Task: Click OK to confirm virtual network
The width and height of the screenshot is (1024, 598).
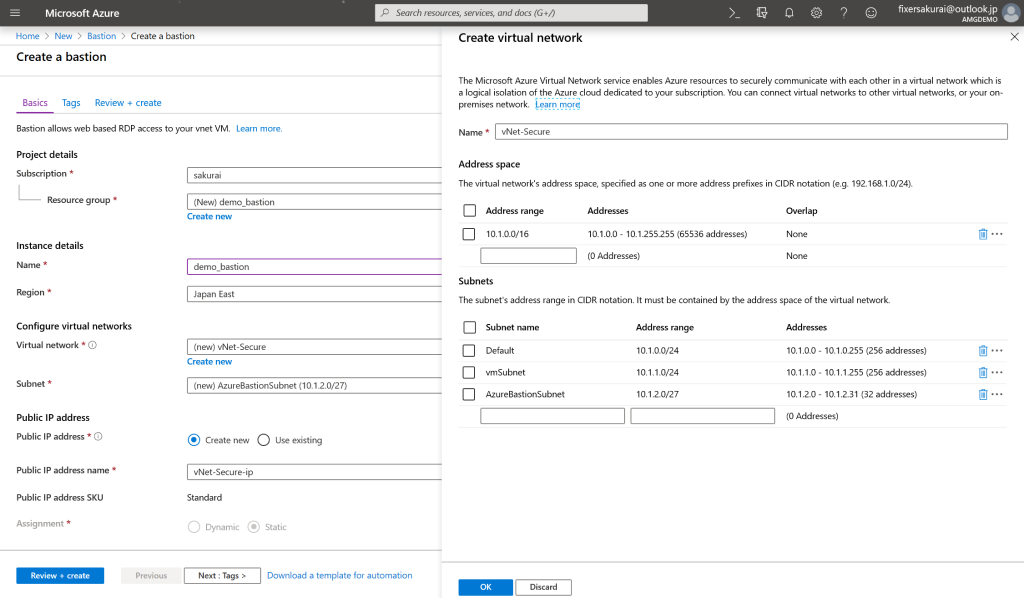Action: 485,587
